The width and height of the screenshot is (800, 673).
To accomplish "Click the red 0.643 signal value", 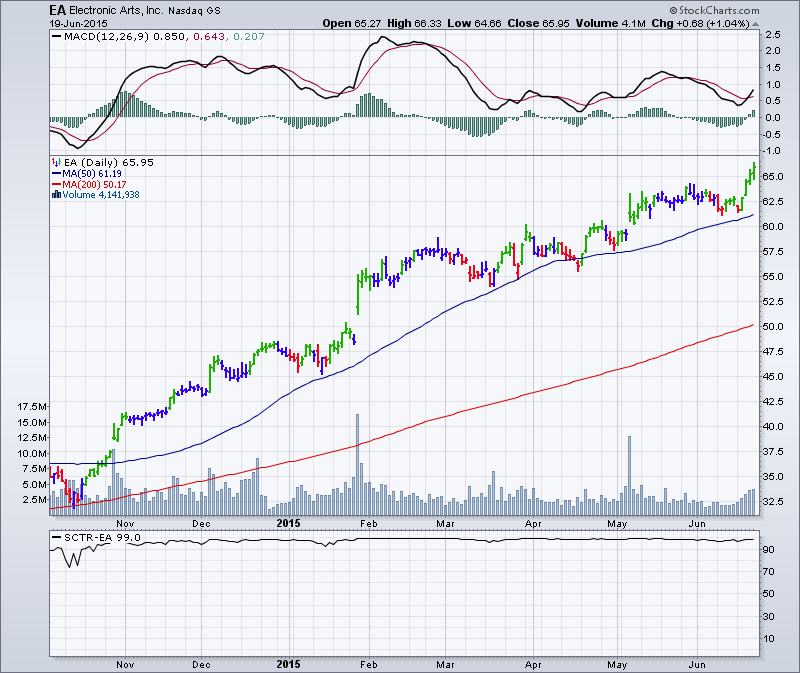I will 209,36.
